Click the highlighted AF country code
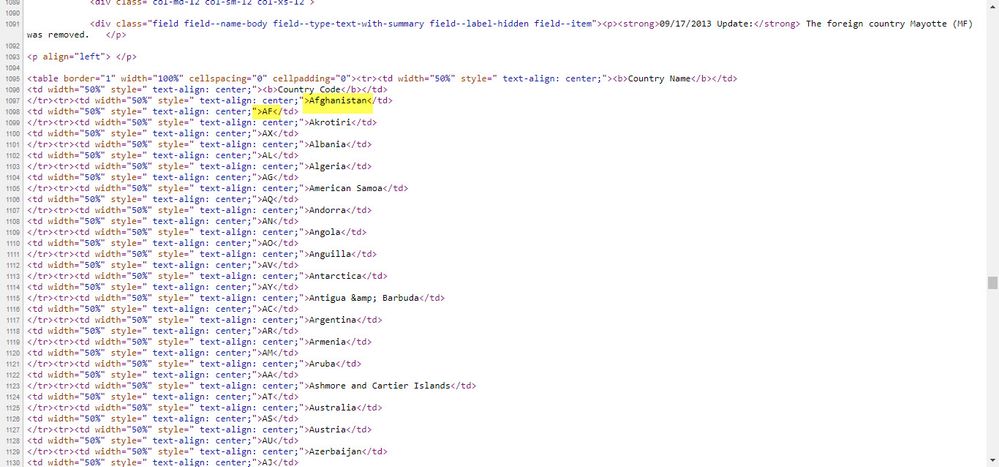The height and width of the screenshot is (467, 999). 267,111
